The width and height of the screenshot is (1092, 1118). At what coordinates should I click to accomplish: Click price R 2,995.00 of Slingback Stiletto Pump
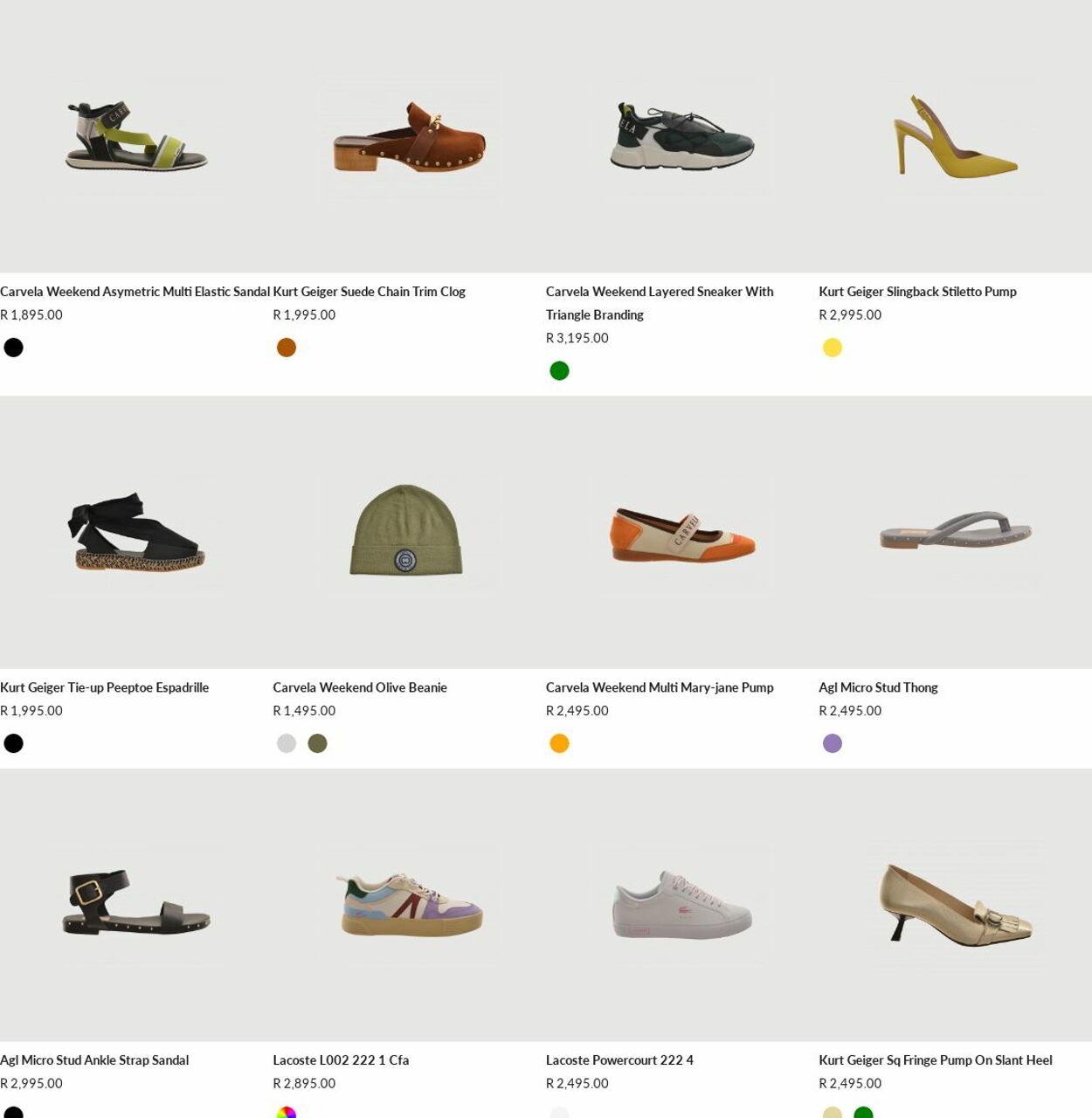click(850, 314)
